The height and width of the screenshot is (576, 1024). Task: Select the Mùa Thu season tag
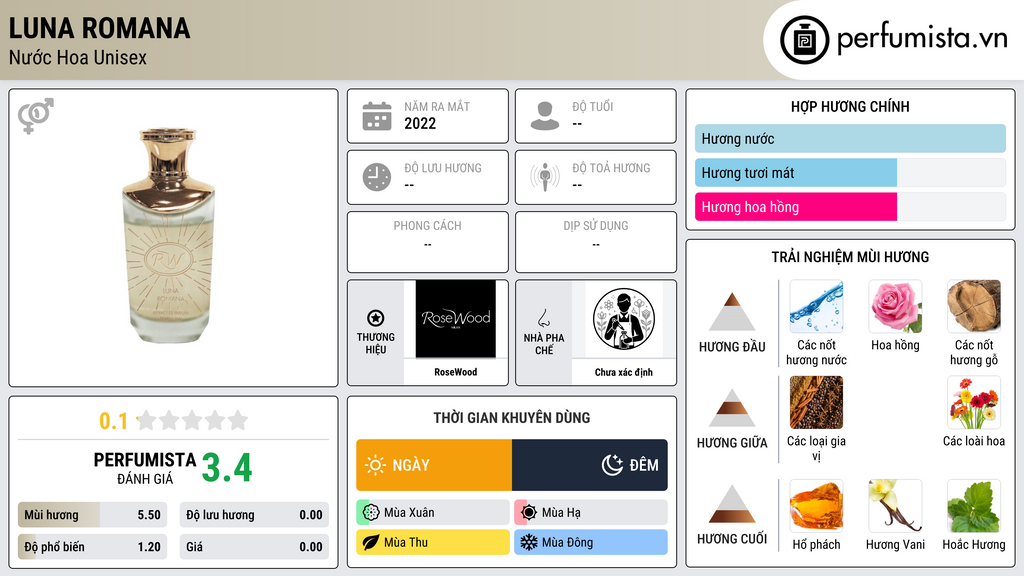433,542
